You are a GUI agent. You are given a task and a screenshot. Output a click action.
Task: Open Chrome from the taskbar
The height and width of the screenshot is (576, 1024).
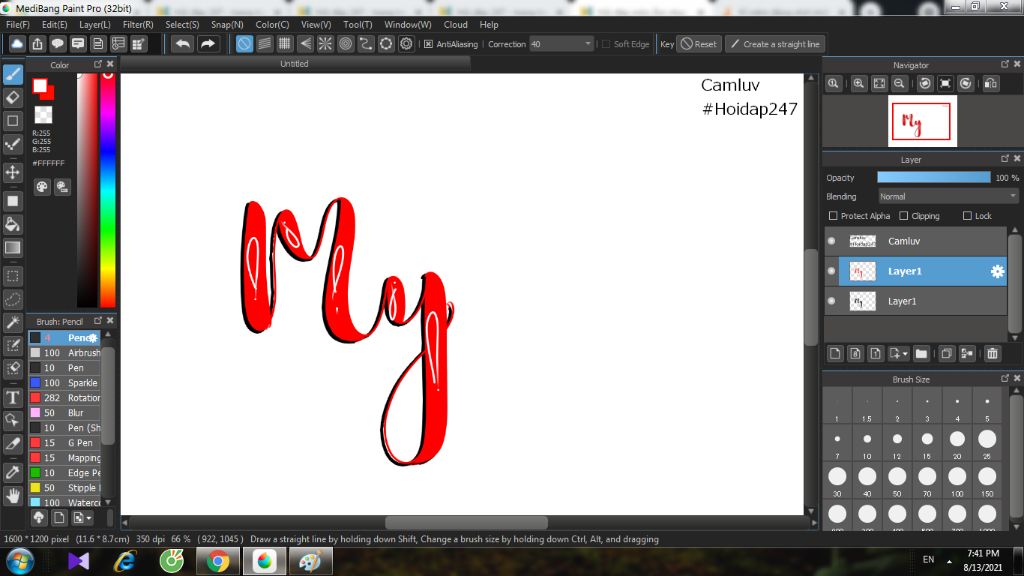click(218, 561)
